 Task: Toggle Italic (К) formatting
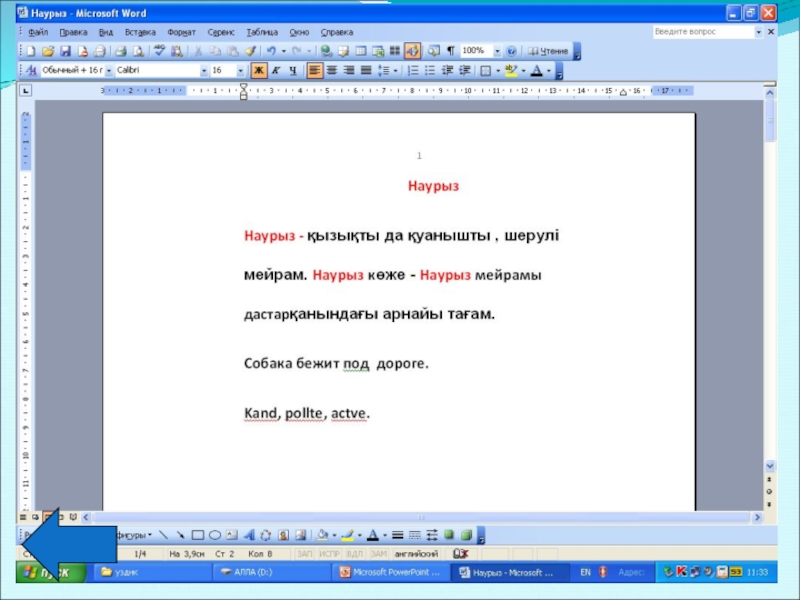276,70
